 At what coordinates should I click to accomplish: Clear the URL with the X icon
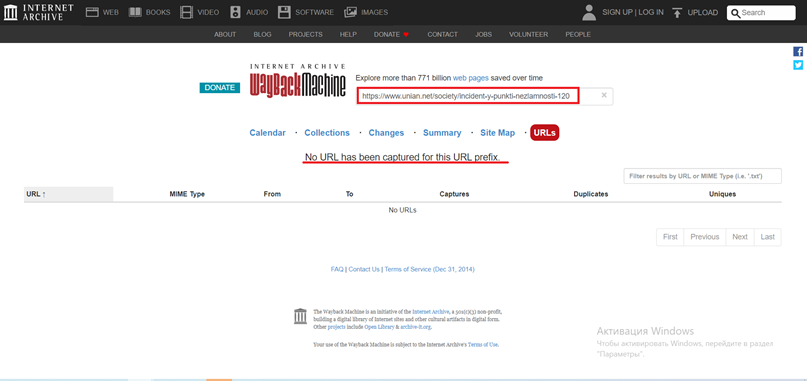click(604, 95)
